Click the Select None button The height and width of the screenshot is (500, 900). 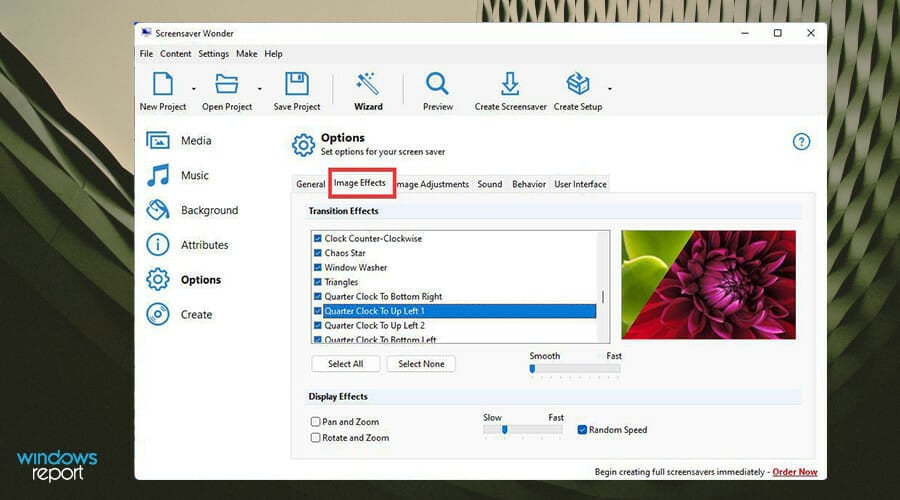pos(421,363)
